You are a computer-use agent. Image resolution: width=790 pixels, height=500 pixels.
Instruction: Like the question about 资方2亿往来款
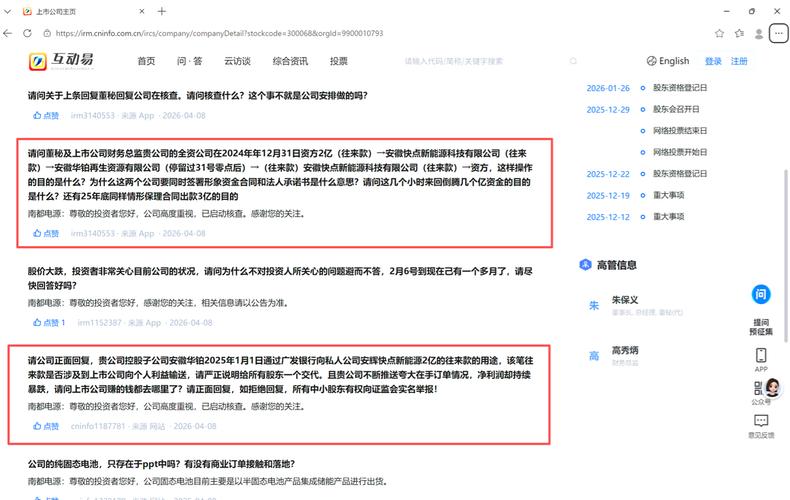pyautogui.click(x=46, y=233)
